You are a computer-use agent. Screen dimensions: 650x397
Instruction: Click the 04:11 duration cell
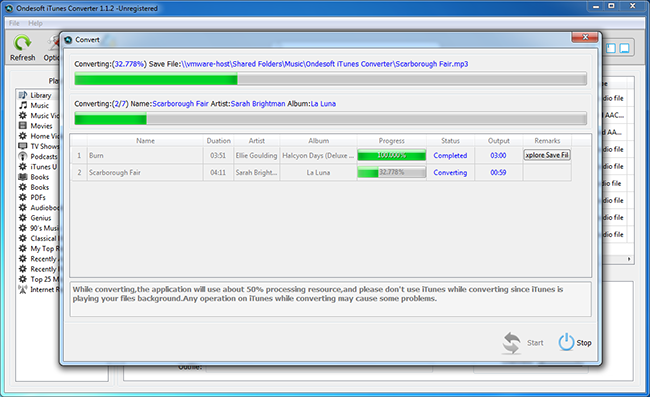click(218, 172)
